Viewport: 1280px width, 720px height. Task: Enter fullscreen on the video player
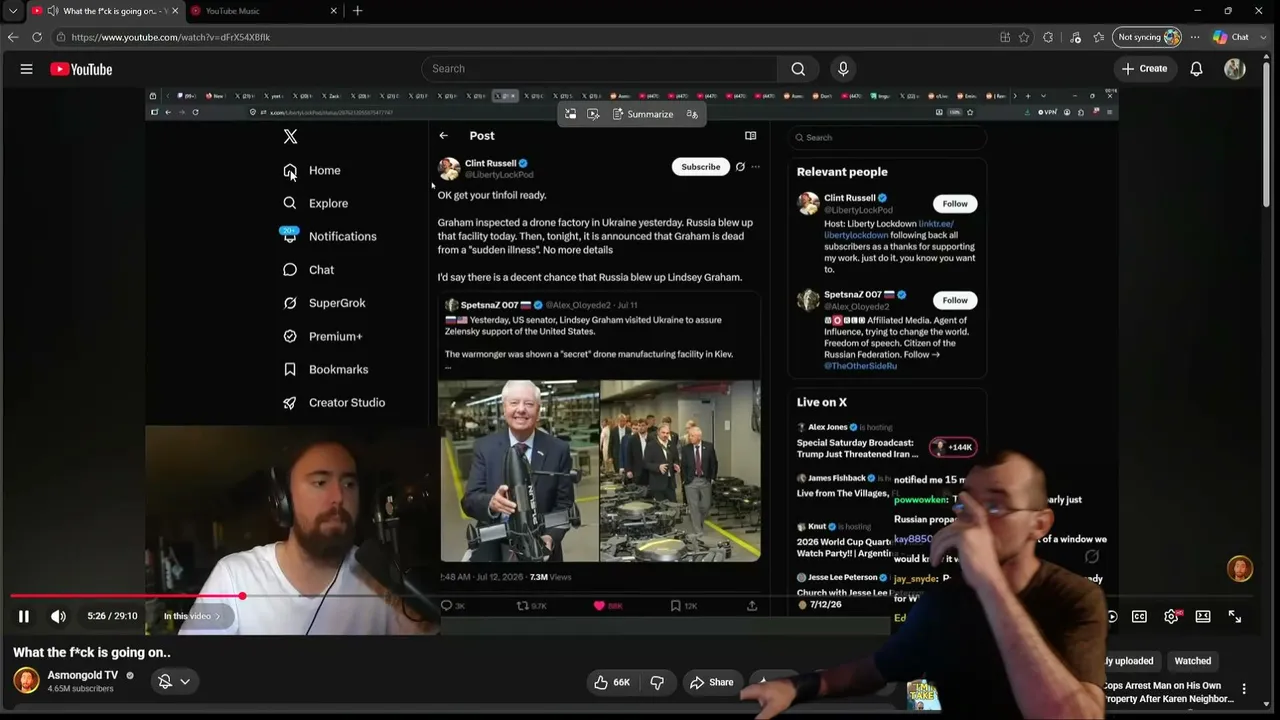pos(1235,617)
